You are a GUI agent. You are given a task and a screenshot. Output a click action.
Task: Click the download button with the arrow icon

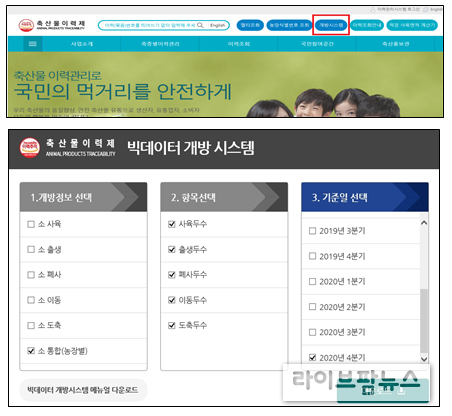pyautogui.click(x=383, y=391)
